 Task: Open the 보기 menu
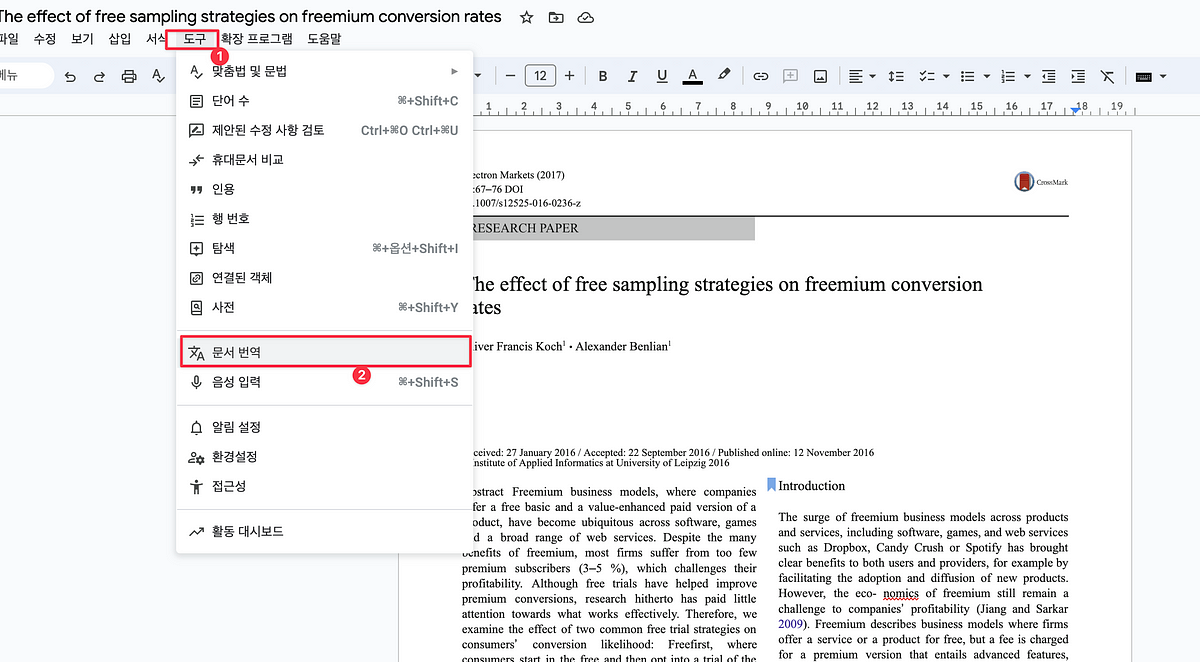[82, 39]
